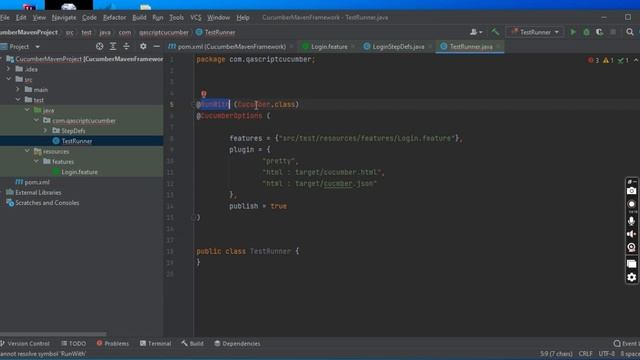Viewport: 640px width, 360px height.
Task: Open Version Control tool window
Action: coord(25,344)
